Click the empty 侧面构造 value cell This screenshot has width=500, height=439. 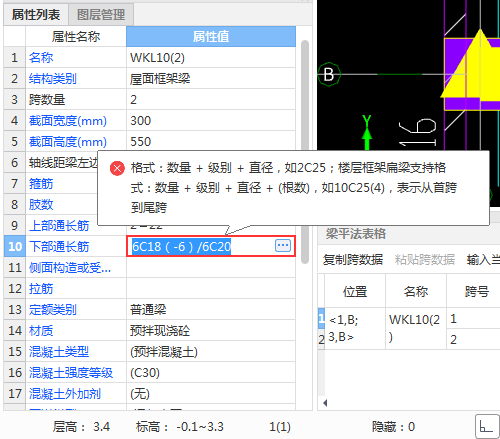211,268
